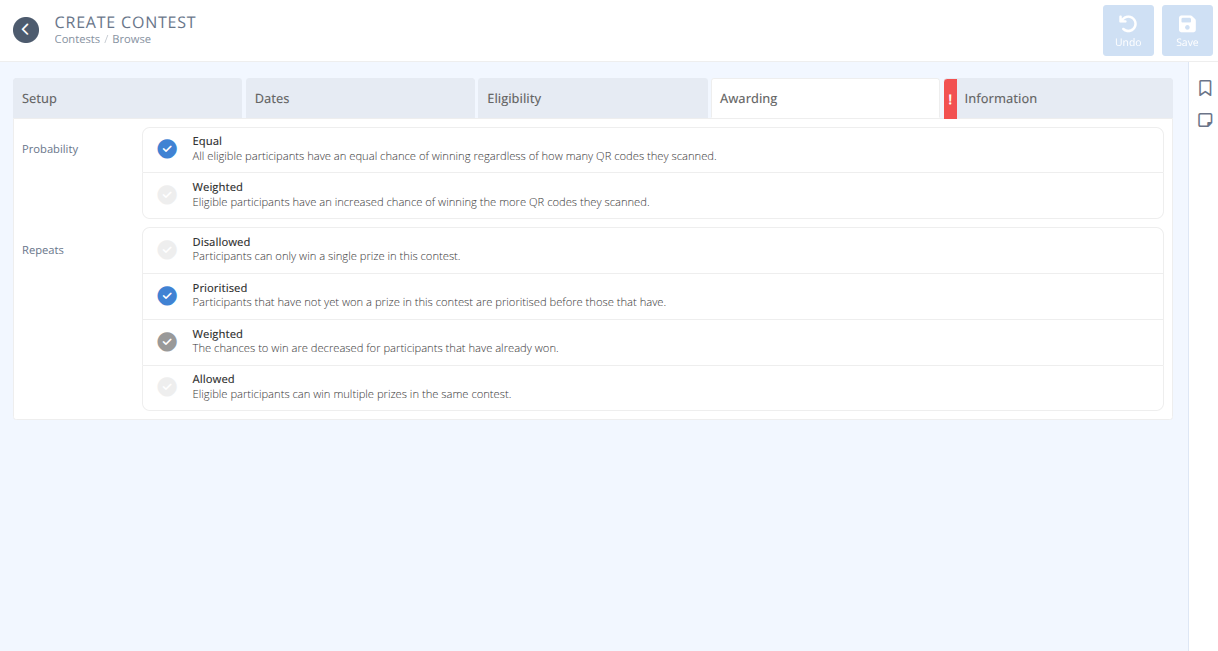Click the red error marker on Information tab
The width and height of the screenshot is (1218, 651).
[x=950, y=99]
